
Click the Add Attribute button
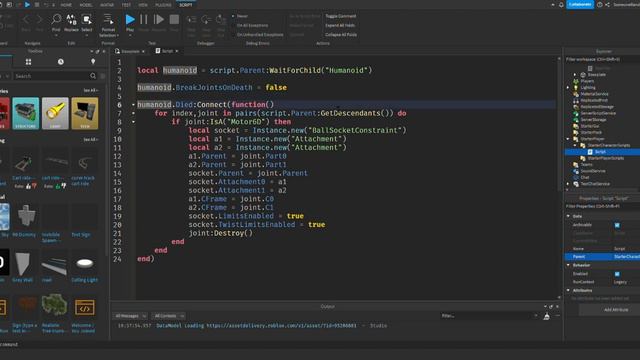616,310
